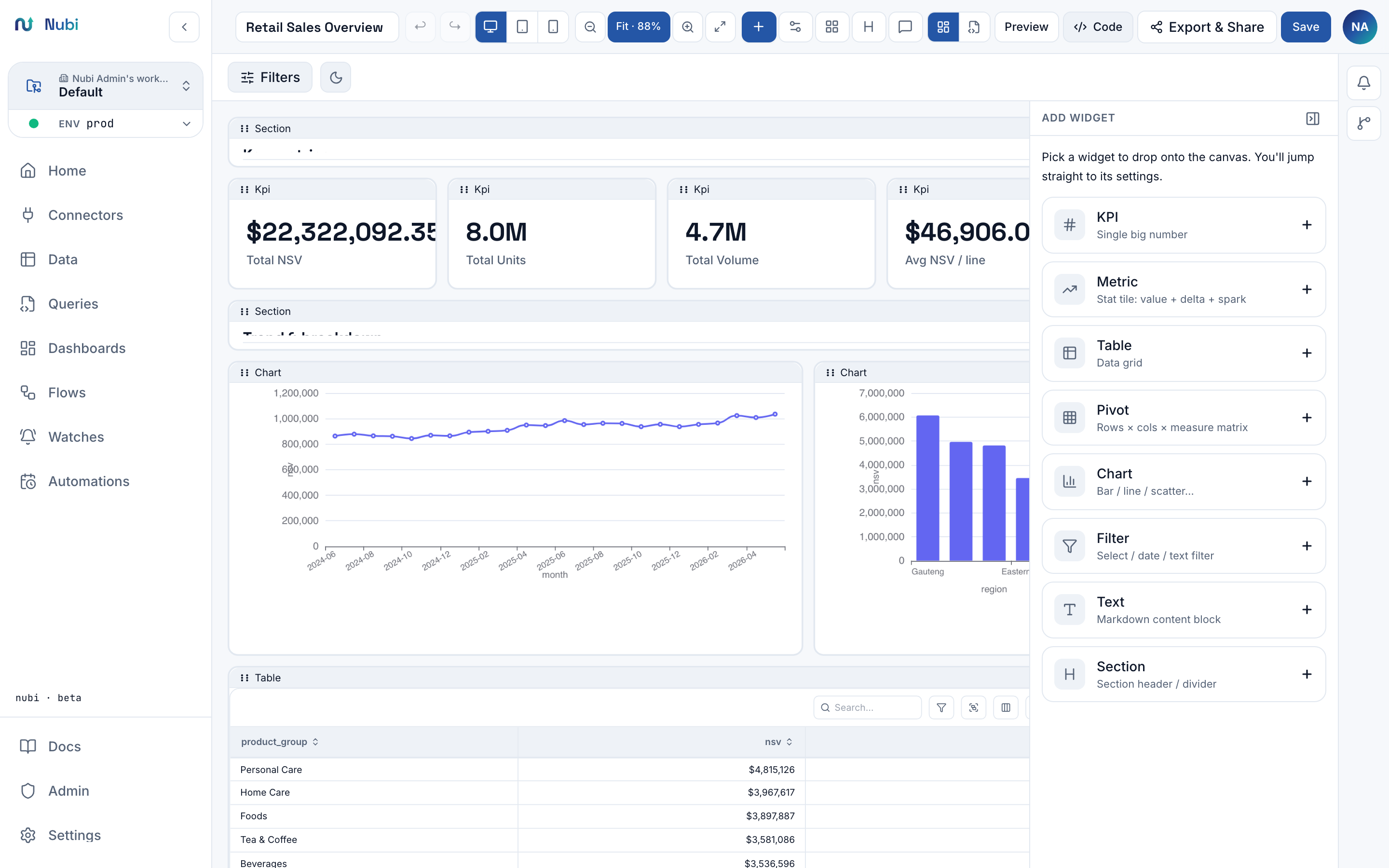Screen dimensions: 1389x868
Task: Toggle dark mode moon icon
Action: (x=336, y=78)
